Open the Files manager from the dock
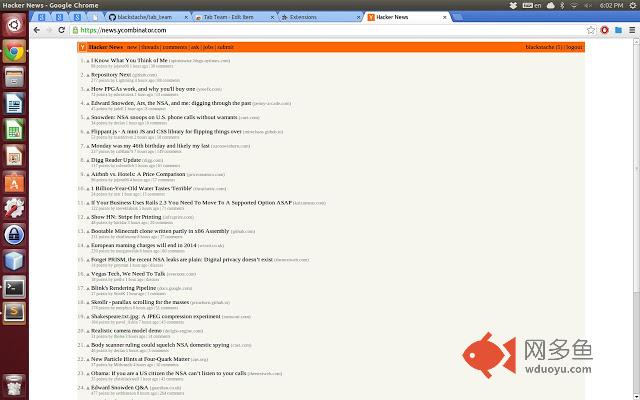 tap(14, 78)
